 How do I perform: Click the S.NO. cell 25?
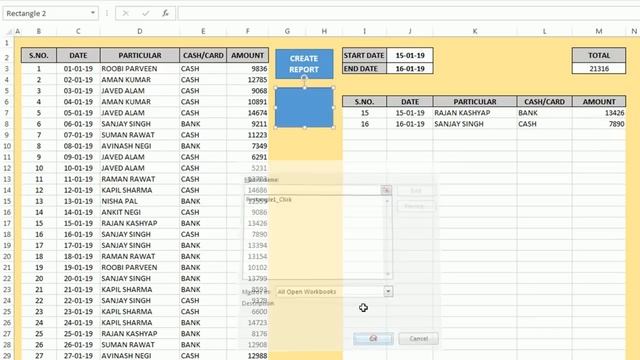pos(39,333)
